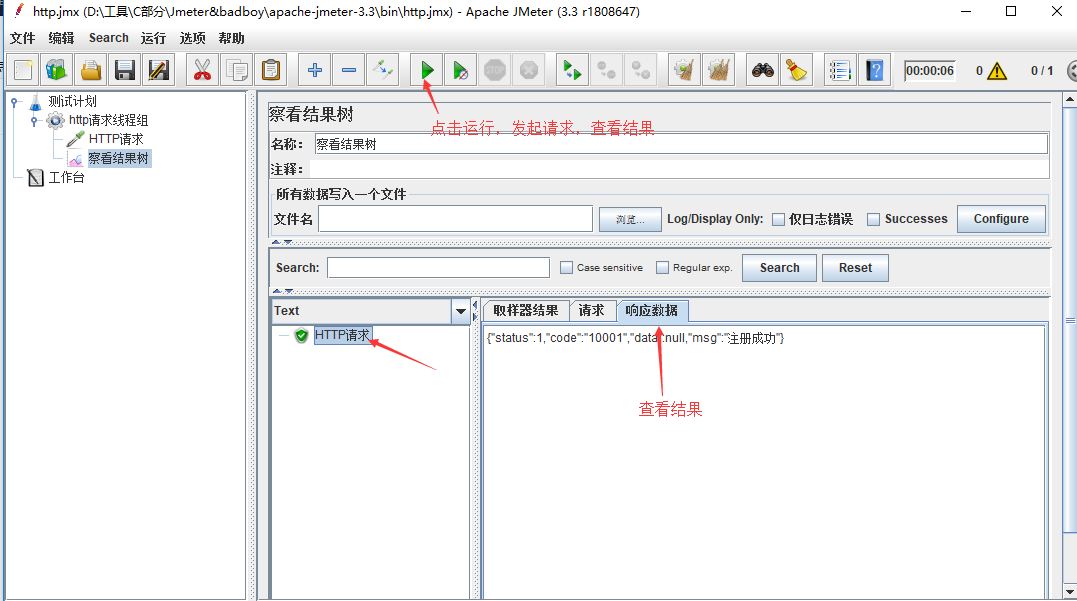Select HTTP请求 sampler in the test plan tree
This screenshot has height=601, width=1077.
[x=115, y=139]
